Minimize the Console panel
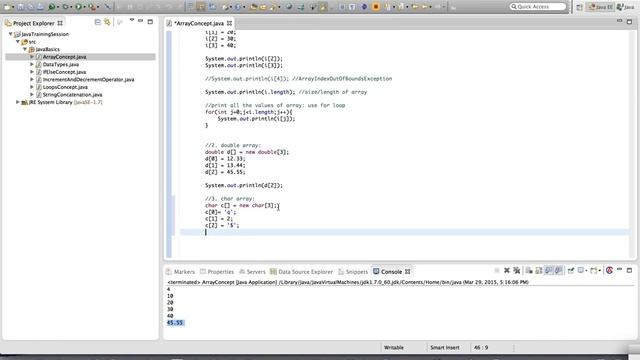The image size is (640, 360). tap(620, 269)
